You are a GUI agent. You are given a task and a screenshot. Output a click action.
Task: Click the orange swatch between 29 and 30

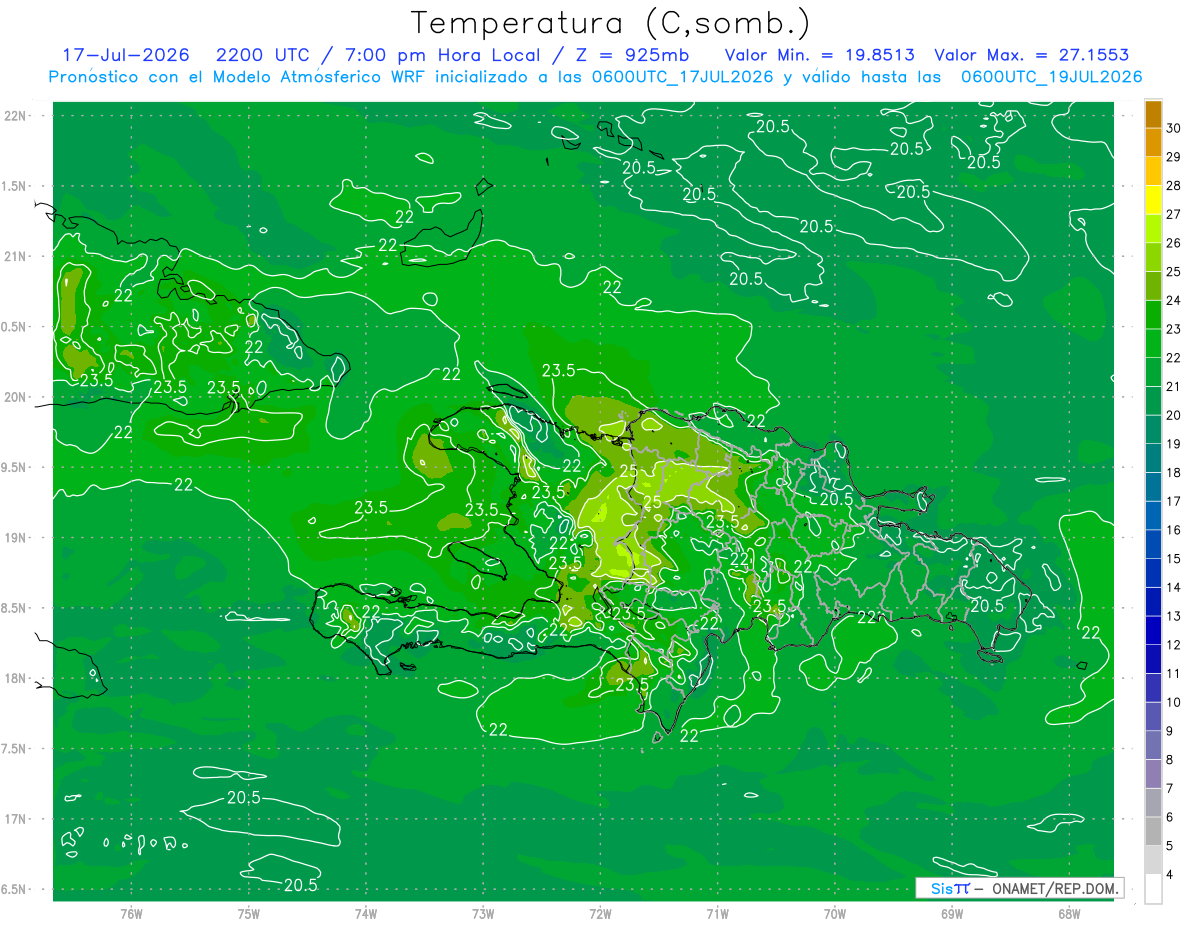pyautogui.click(x=1153, y=143)
